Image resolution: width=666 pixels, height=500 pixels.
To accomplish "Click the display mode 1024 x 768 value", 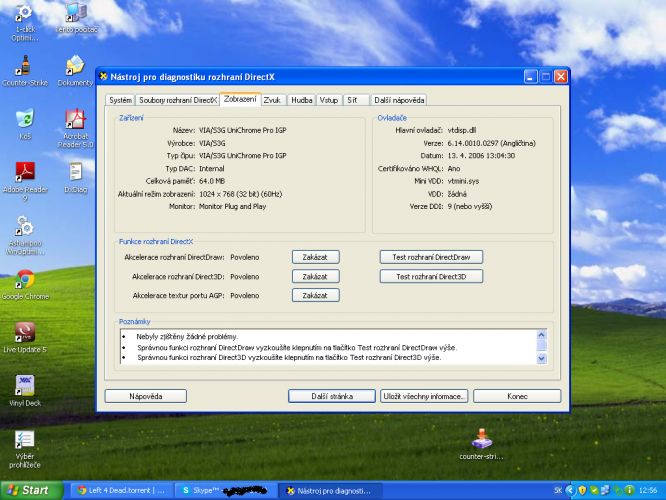I will tap(240, 194).
